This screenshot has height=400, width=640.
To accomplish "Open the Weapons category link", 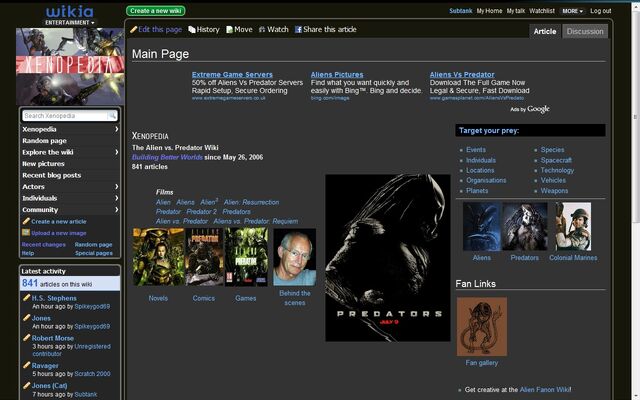I will point(554,191).
